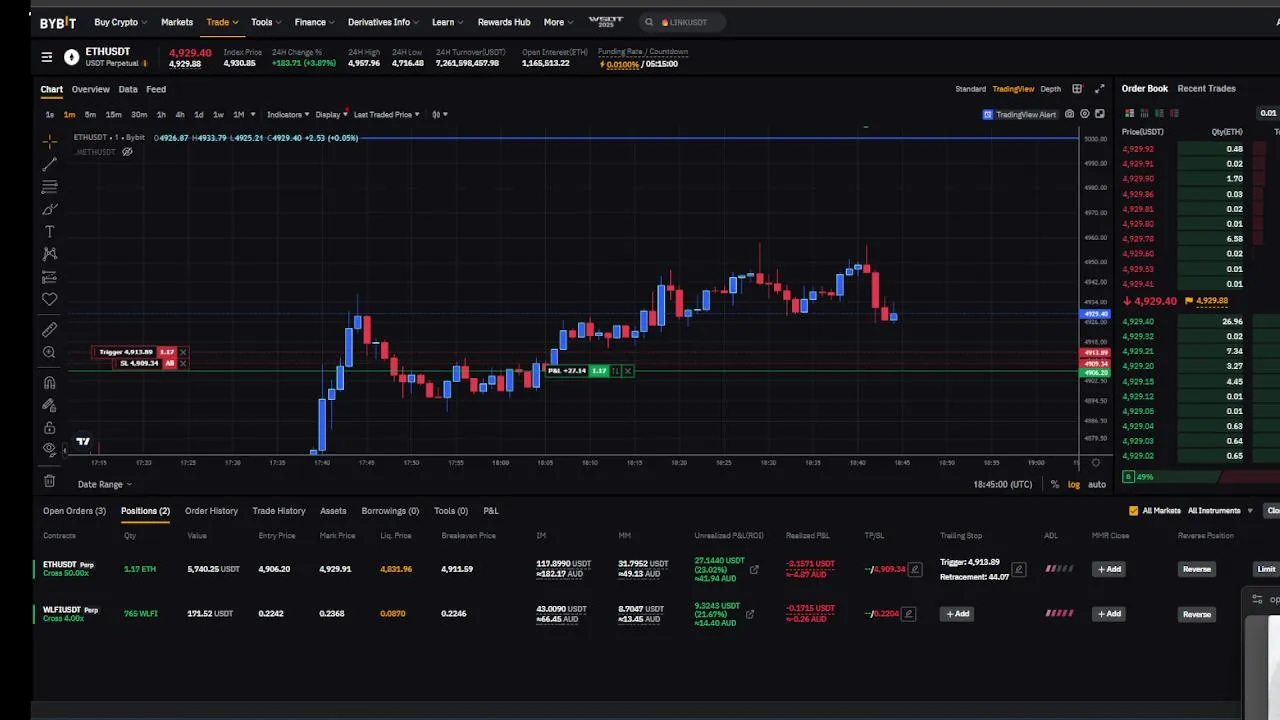
Task: Select the ruler measure tool
Action: tap(49, 330)
